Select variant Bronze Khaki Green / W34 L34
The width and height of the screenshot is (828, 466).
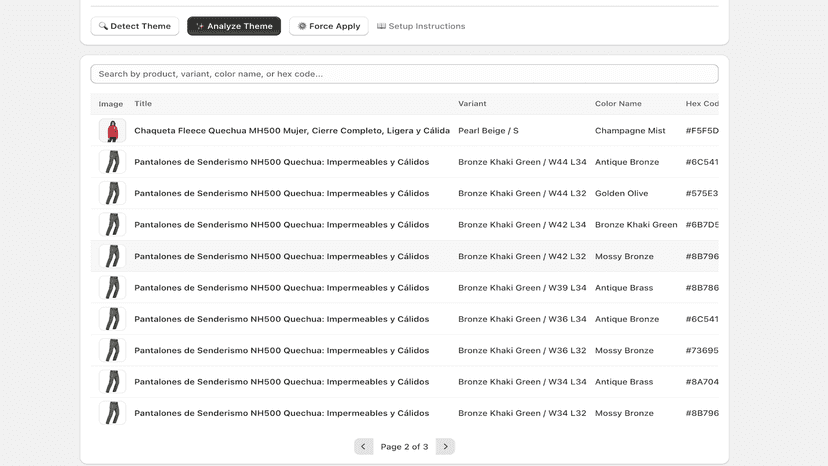pyautogui.click(x=522, y=381)
